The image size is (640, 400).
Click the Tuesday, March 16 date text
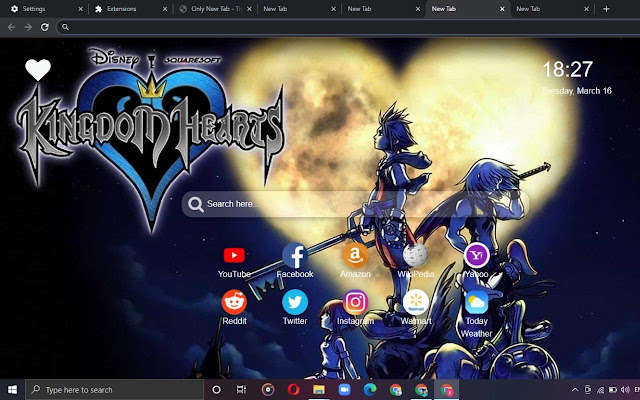pyautogui.click(x=577, y=91)
